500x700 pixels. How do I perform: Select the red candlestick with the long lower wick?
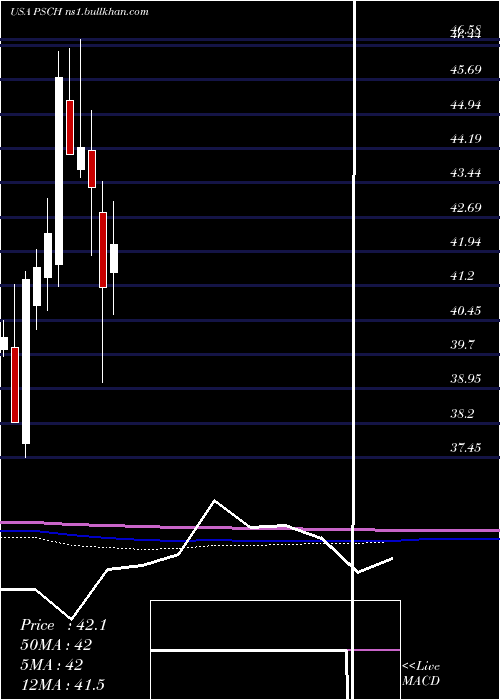click(103, 250)
